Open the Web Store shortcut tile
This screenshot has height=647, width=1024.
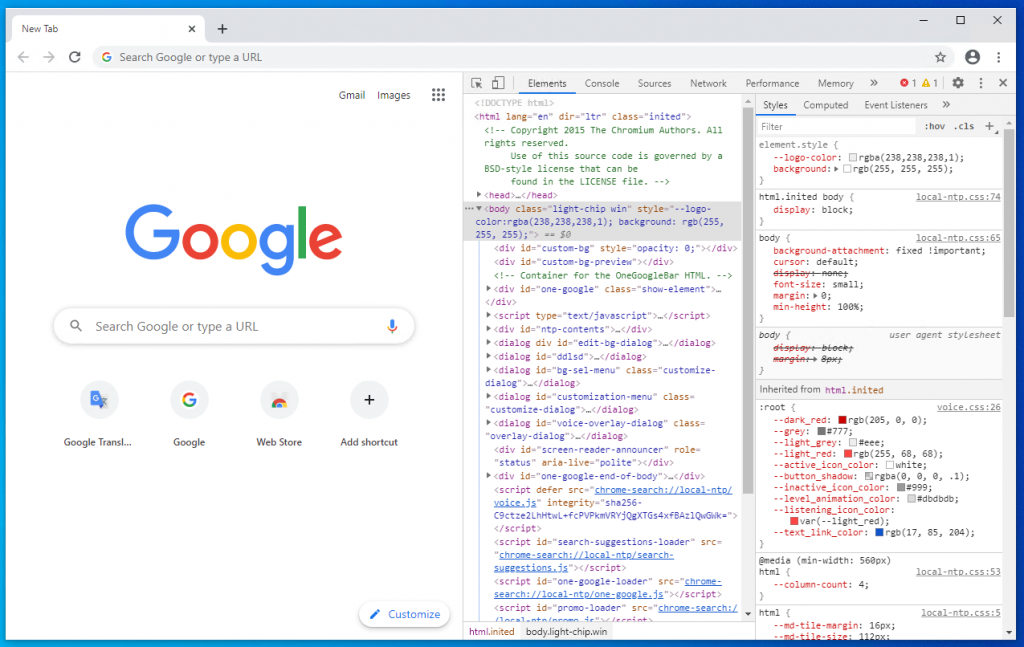point(279,400)
